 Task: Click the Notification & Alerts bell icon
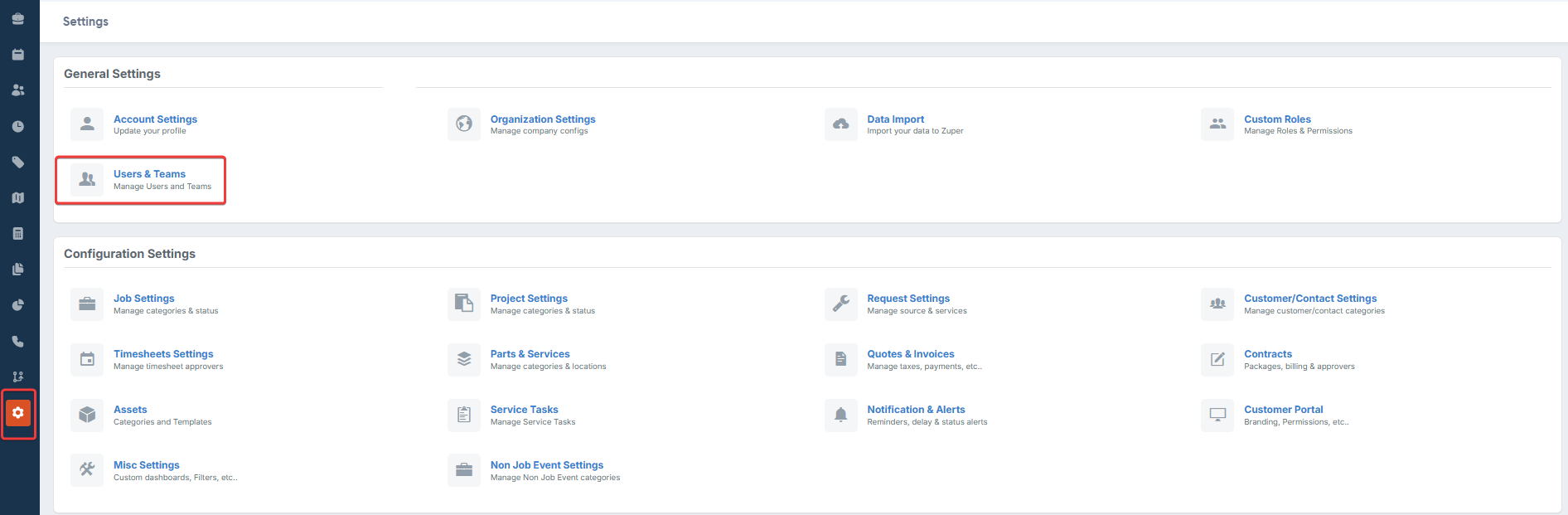tap(840, 415)
